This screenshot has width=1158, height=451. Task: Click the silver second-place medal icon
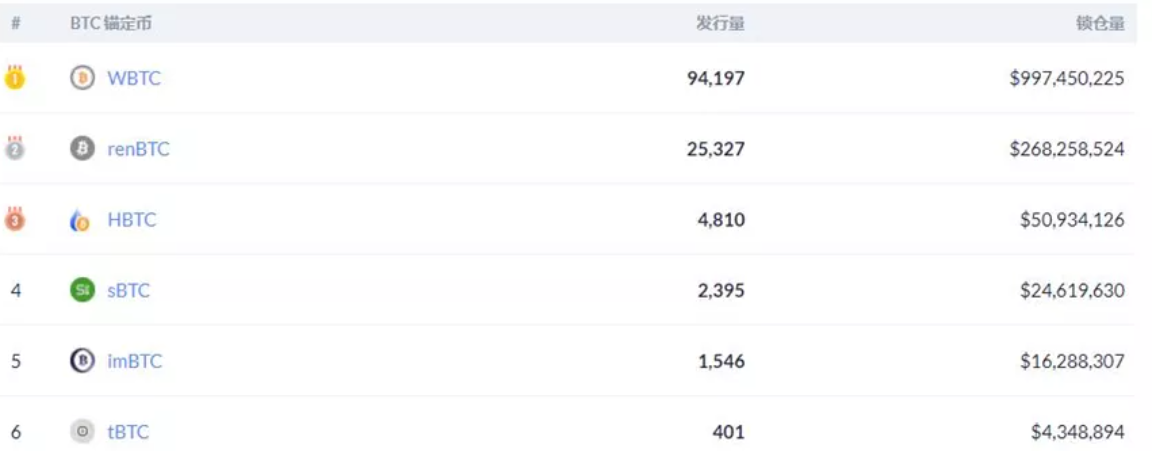[x=15, y=148]
